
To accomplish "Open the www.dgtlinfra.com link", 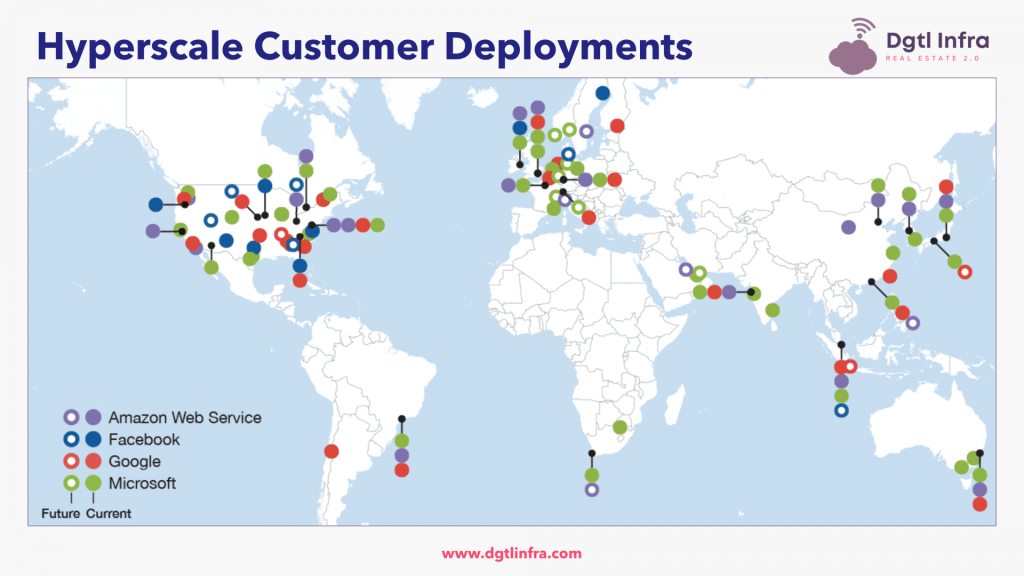I will coord(511,553).
